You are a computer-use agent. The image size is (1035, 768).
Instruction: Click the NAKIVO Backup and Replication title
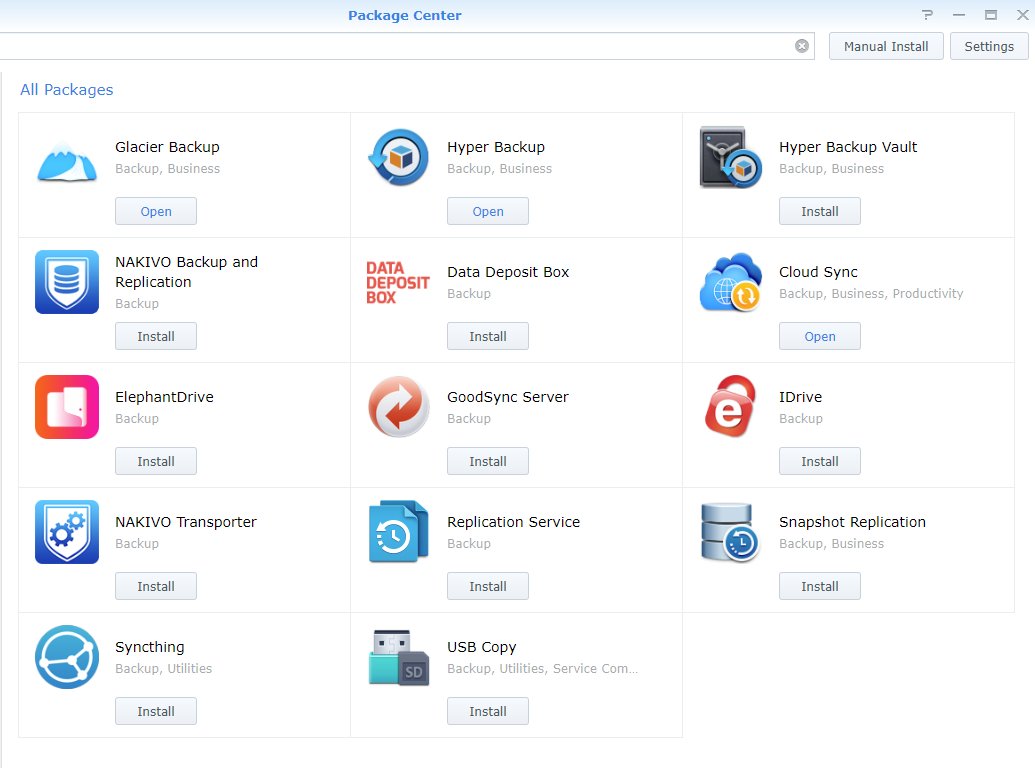tap(187, 272)
